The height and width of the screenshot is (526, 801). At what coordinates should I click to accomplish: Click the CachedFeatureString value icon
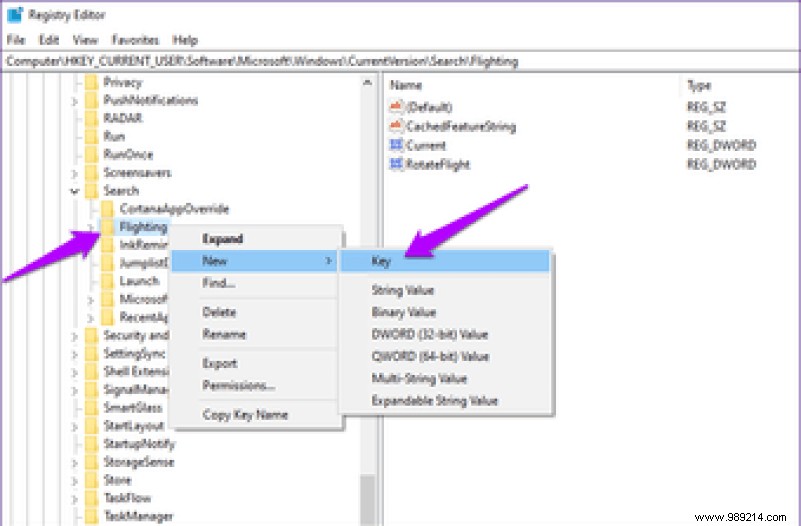(x=396, y=126)
